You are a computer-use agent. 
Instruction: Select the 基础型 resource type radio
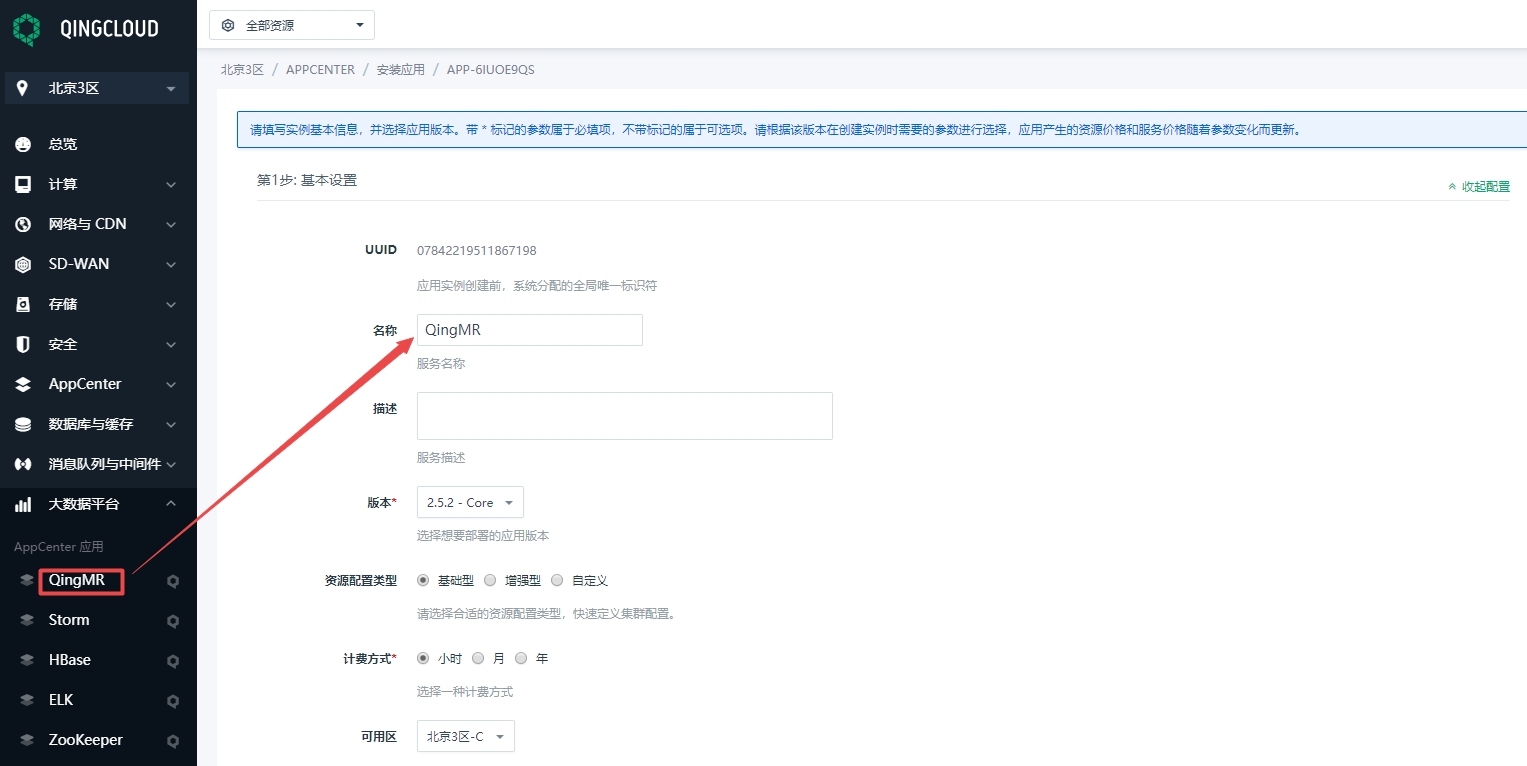(423, 580)
